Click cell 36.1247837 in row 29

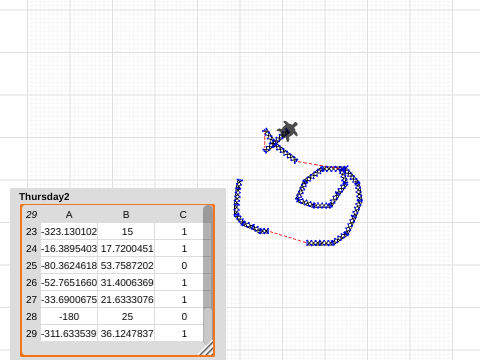coord(126,333)
